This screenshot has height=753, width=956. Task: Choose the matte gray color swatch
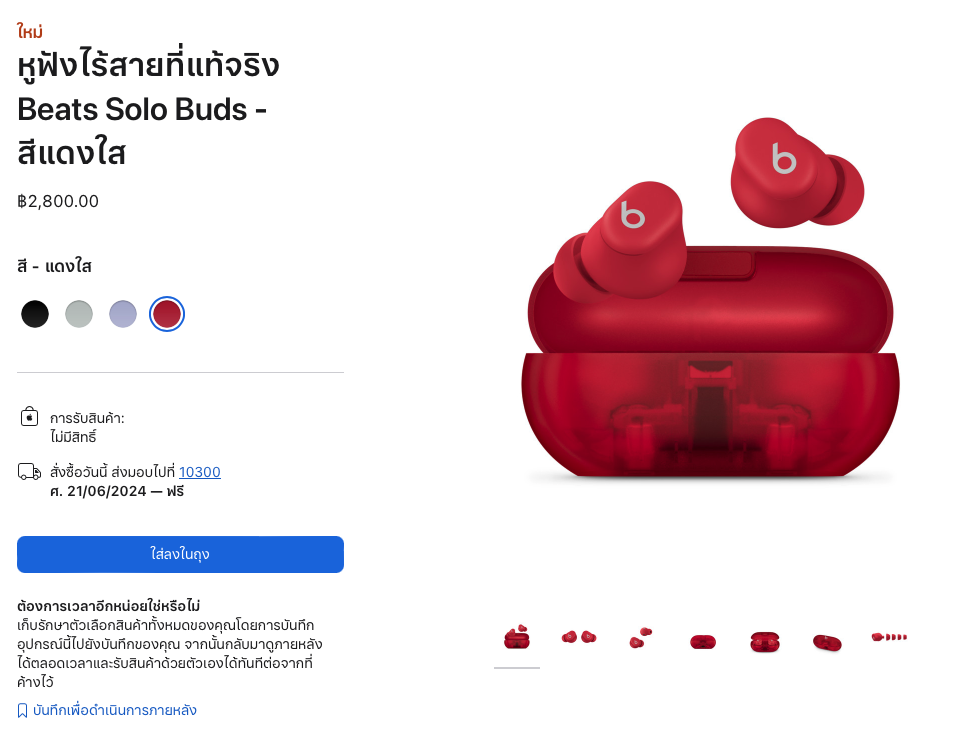79,314
